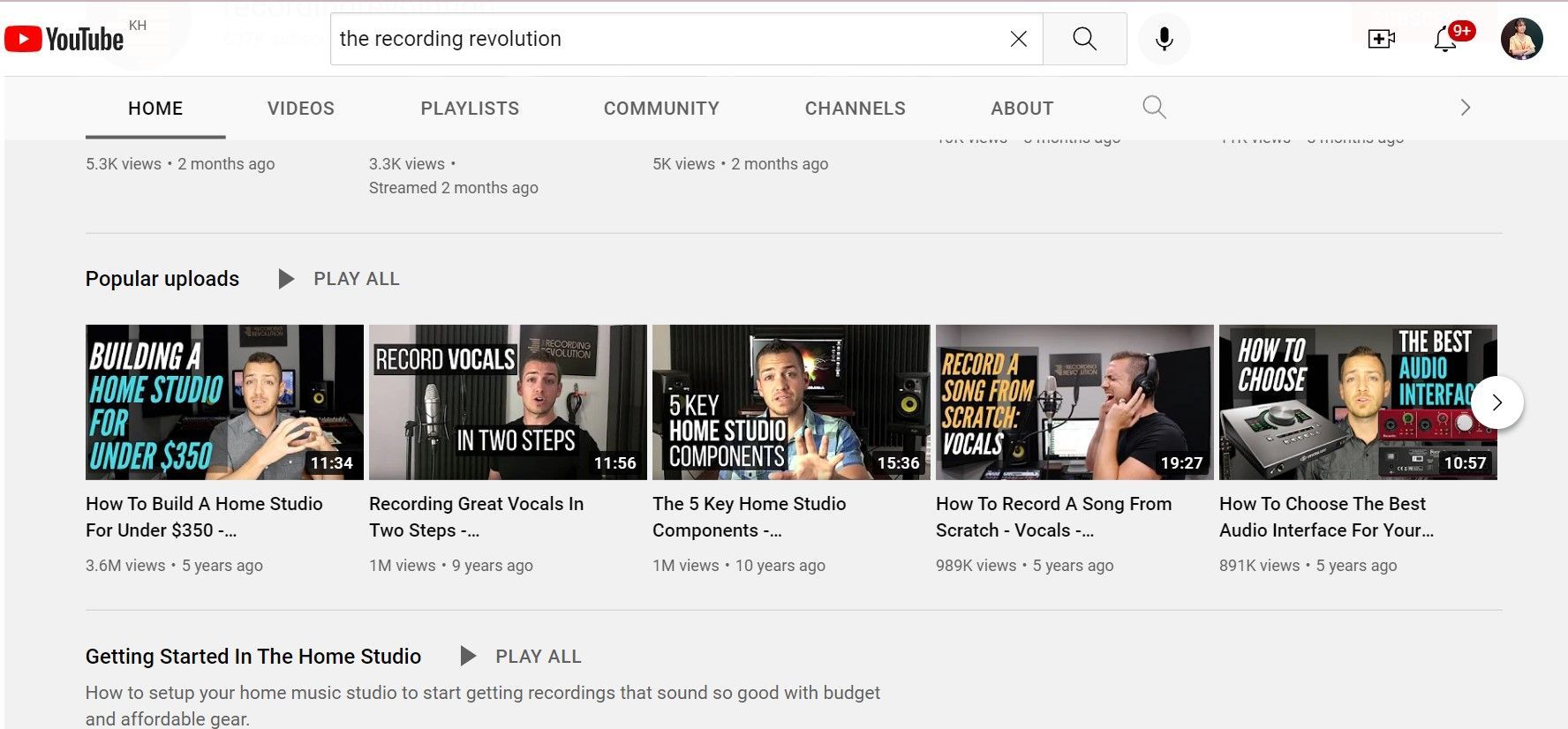The width and height of the screenshot is (1568, 729).
Task: Click title How To Build A Home Studio
Action: click(x=204, y=517)
